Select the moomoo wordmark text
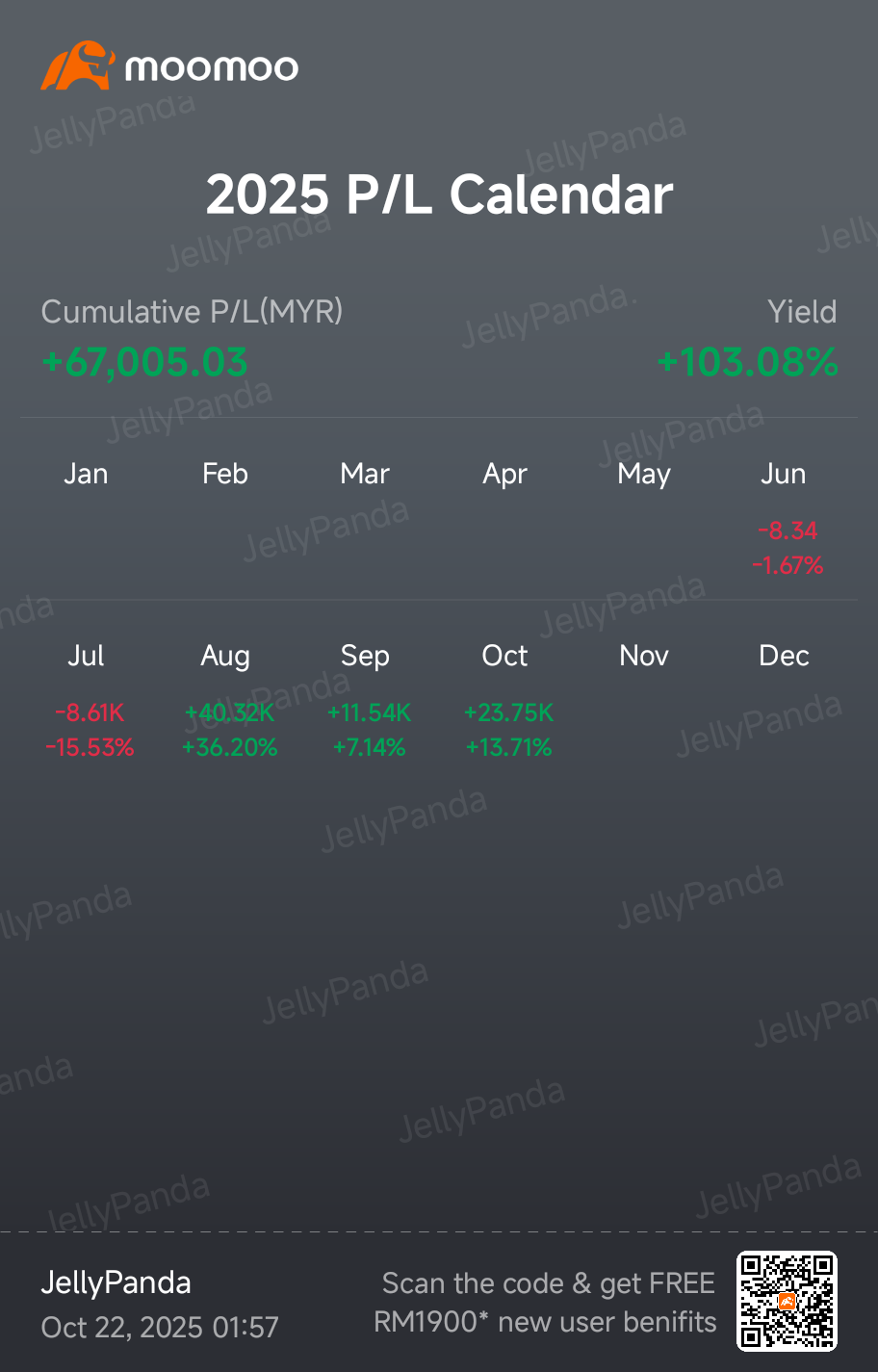The height and width of the screenshot is (1372, 878). pyautogui.click(x=212, y=67)
